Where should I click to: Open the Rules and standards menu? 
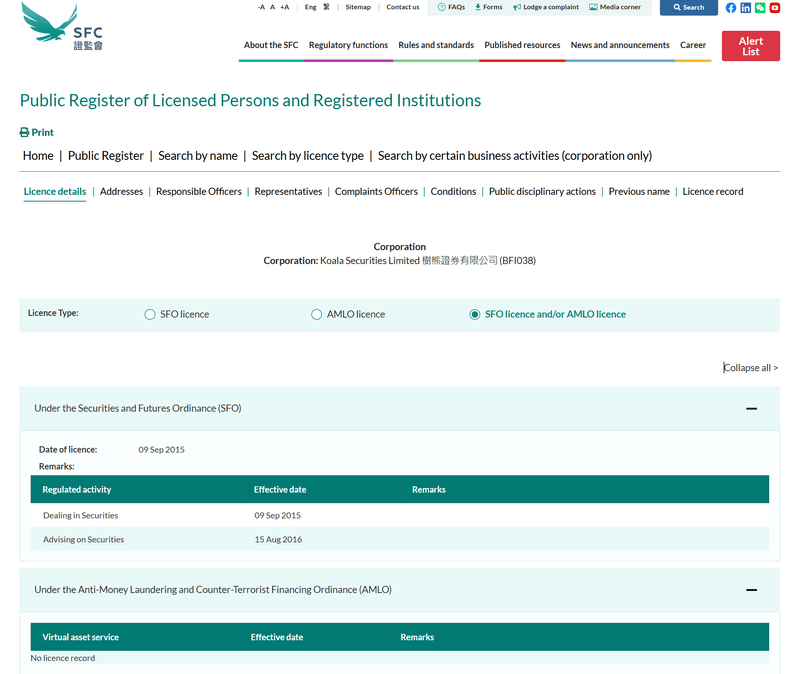pos(436,45)
